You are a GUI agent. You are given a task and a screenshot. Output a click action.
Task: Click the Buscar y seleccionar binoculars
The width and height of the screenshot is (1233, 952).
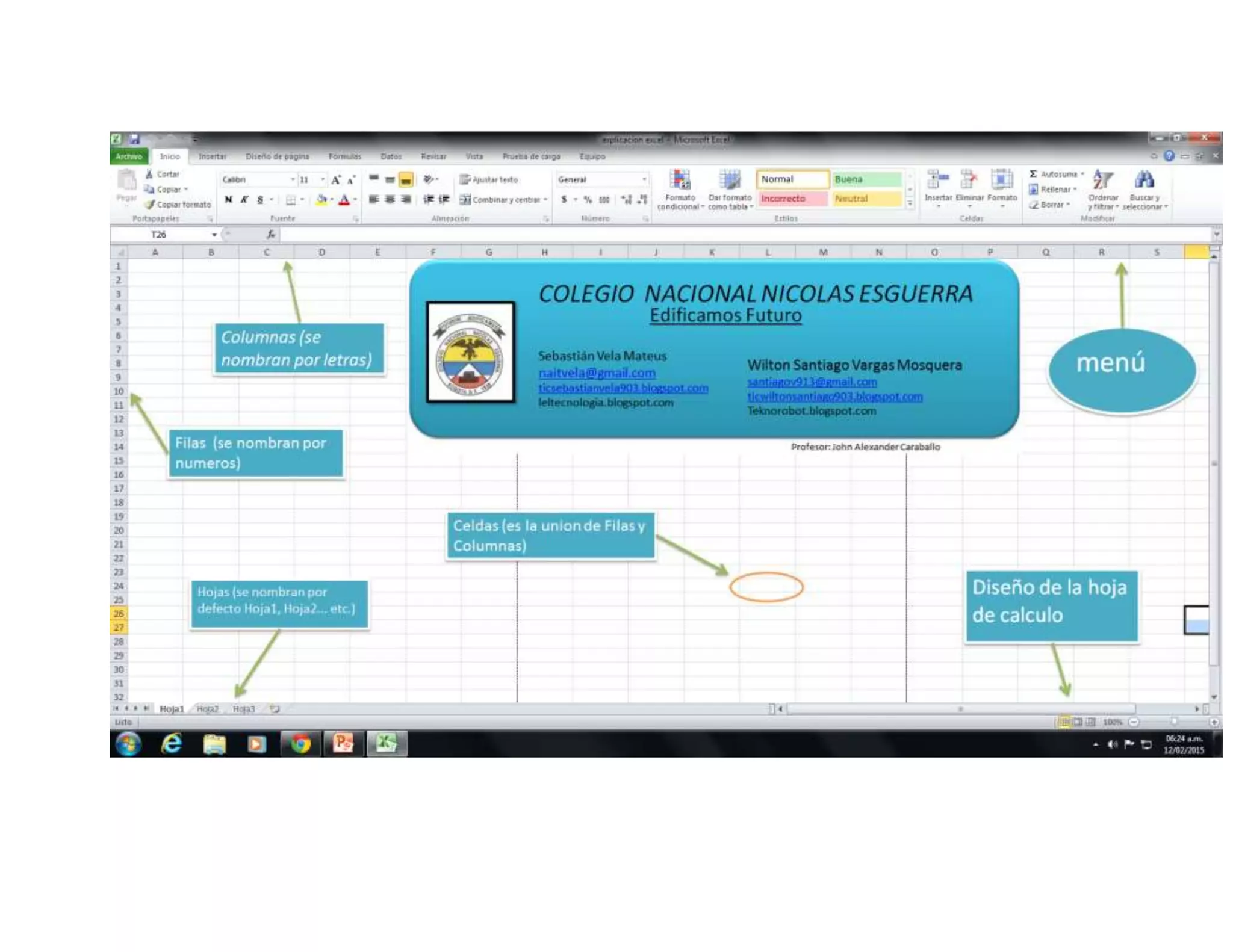[x=1144, y=181]
